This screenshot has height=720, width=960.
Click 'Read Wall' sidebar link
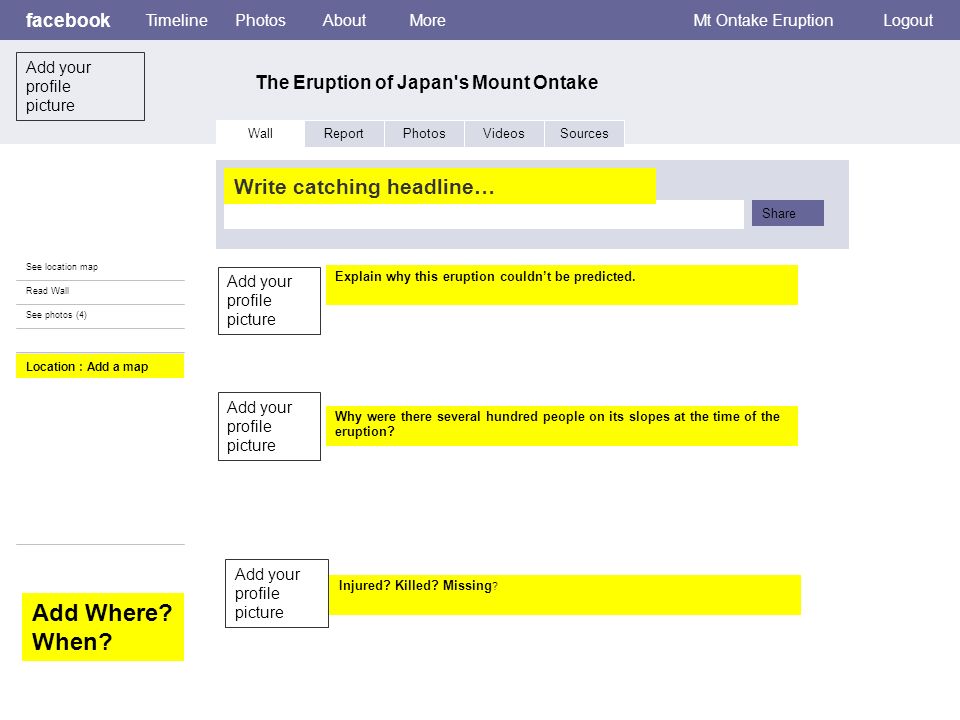[x=47, y=291]
